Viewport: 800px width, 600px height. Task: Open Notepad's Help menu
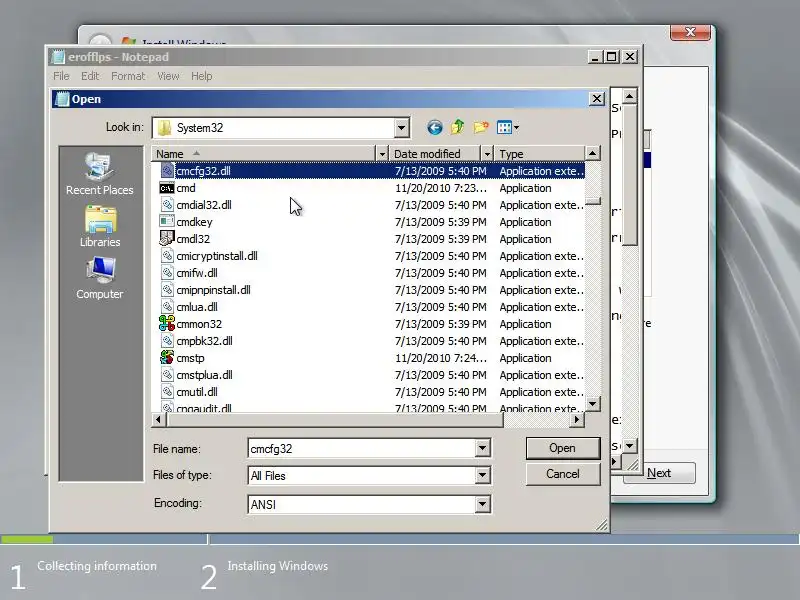tap(202, 76)
